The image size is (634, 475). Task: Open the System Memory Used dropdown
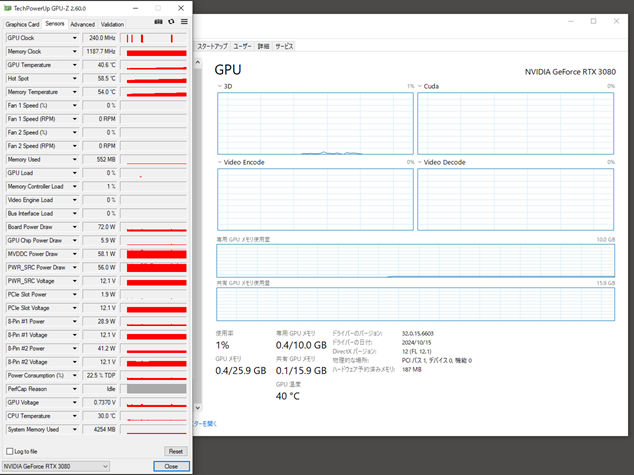point(75,429)
